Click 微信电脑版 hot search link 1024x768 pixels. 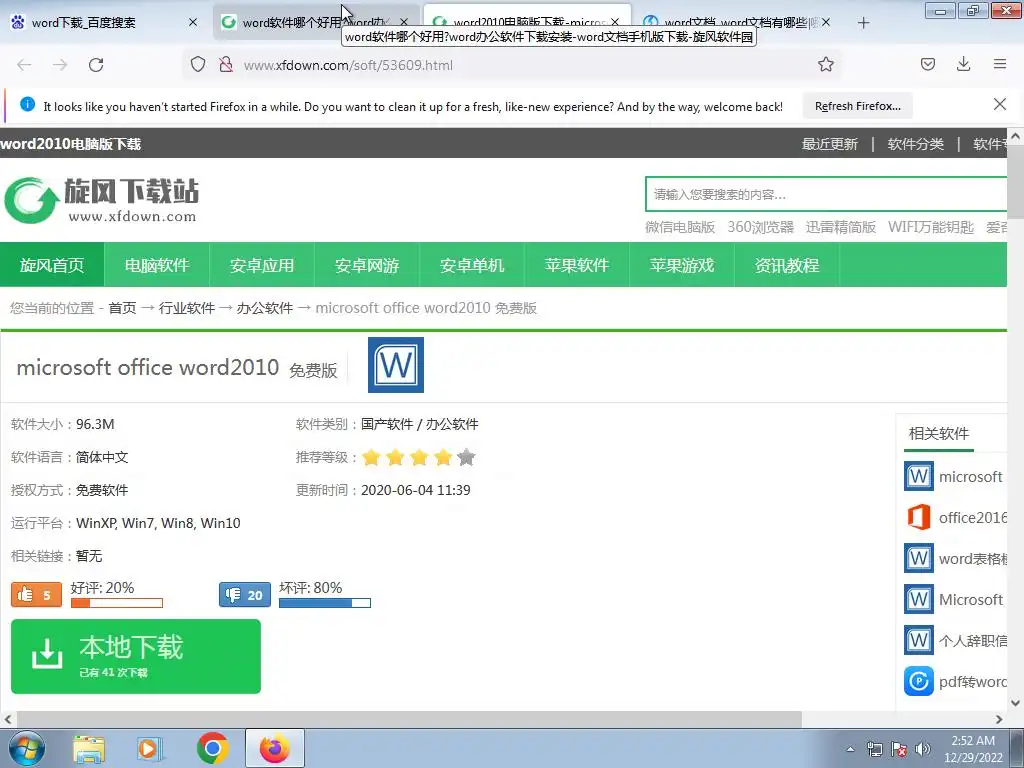(680, 227)
